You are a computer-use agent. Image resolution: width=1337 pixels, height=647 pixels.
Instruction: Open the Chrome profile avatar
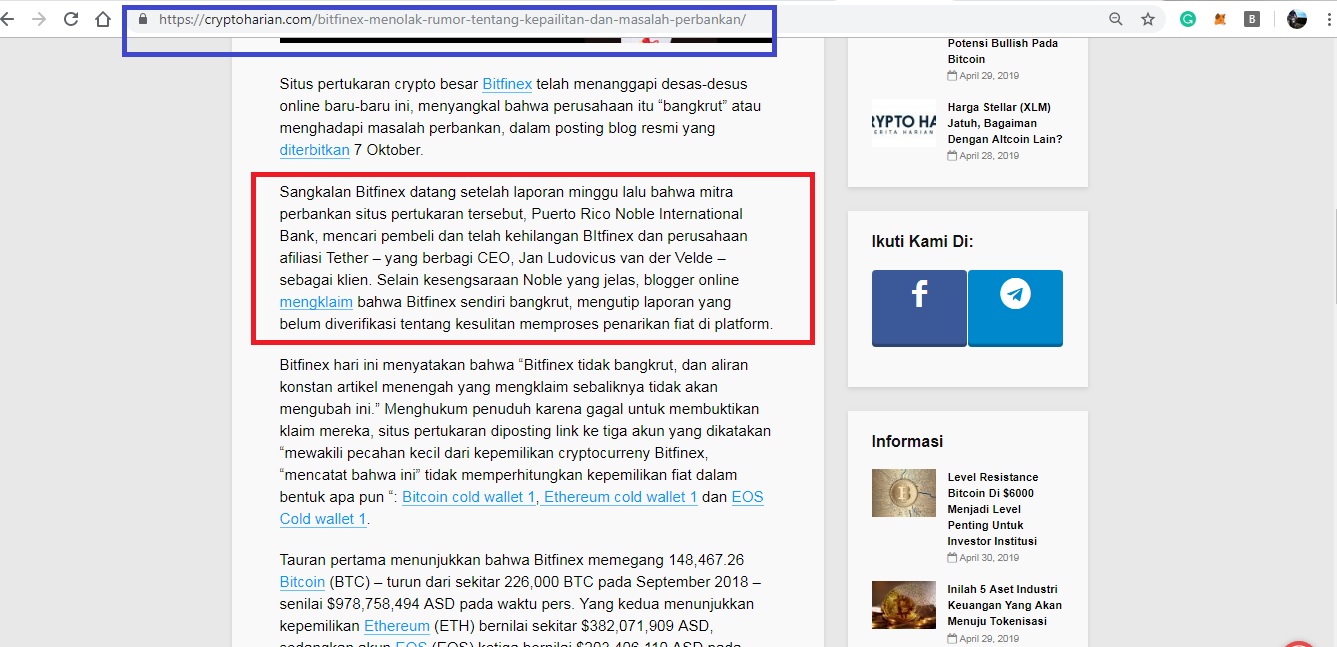(1297, 19)
